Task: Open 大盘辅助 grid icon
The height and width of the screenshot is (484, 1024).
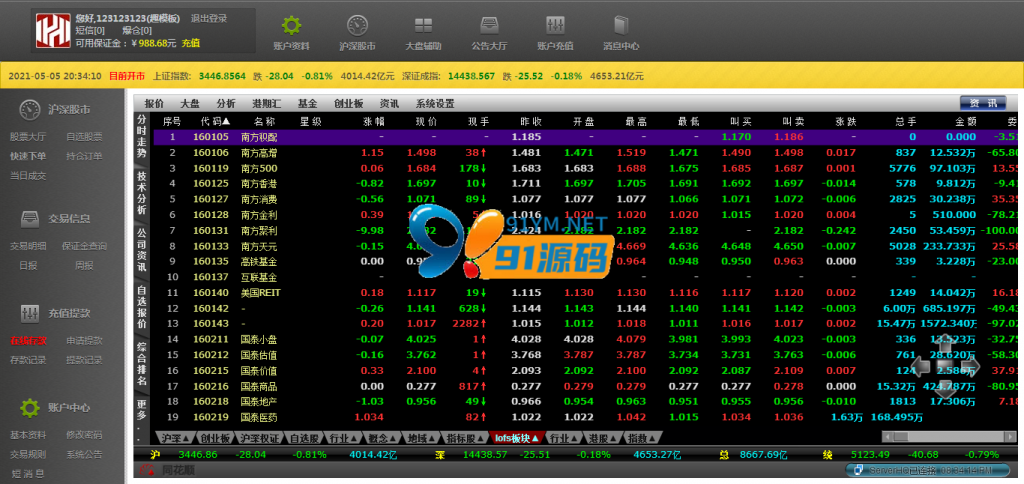Action: point(423,26)
